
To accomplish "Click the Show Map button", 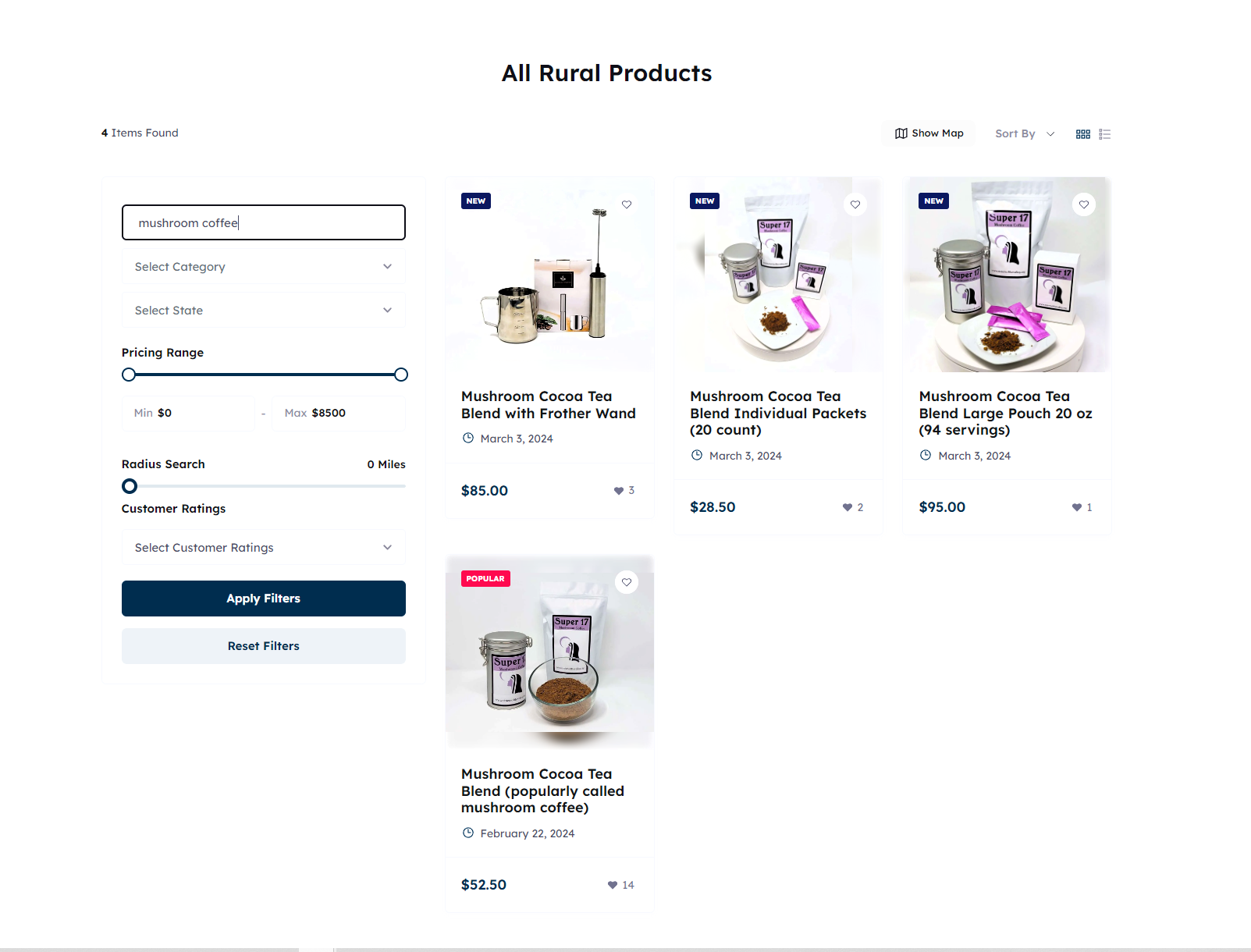I will [929, 133].
